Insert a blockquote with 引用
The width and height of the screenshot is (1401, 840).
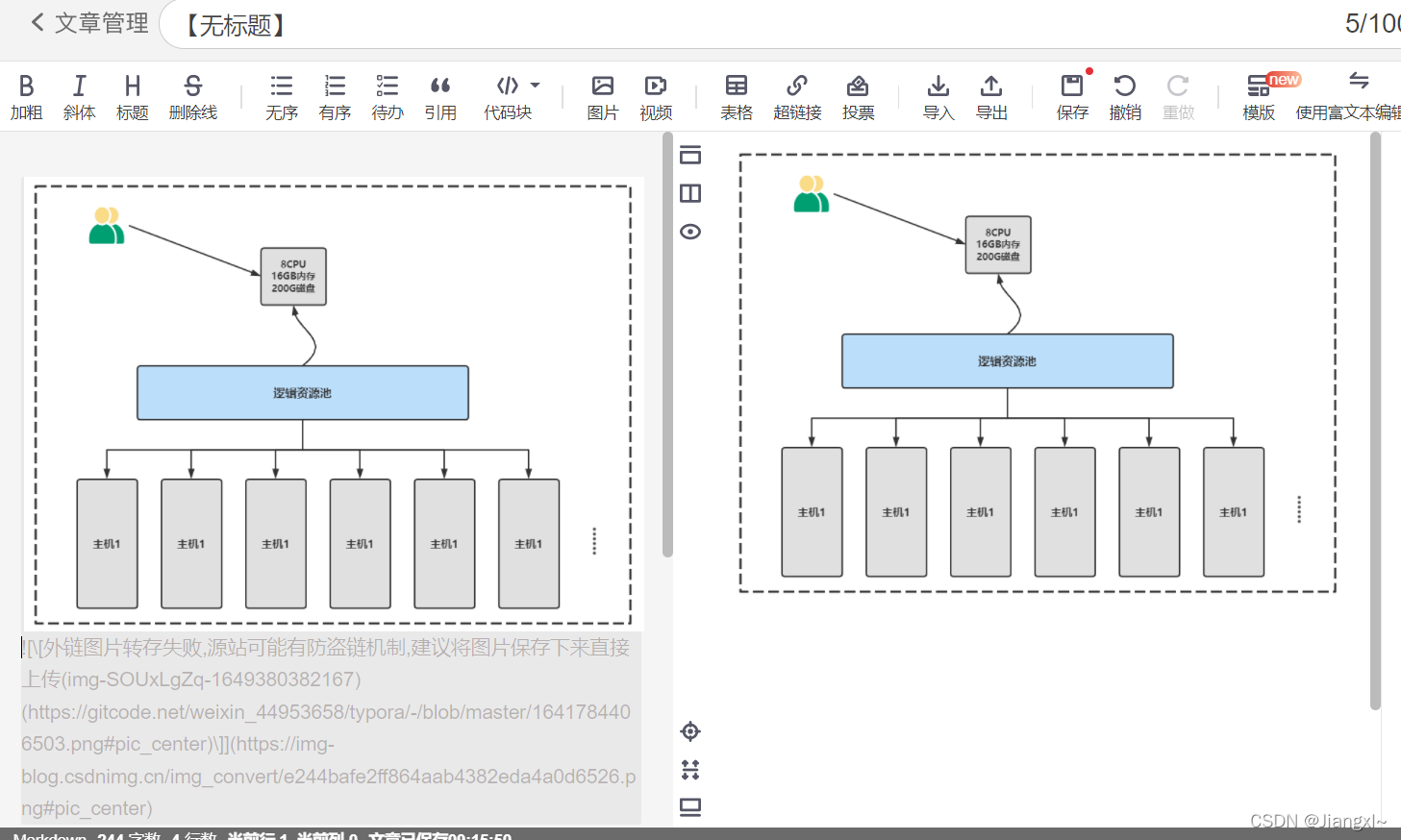point(440,98)
